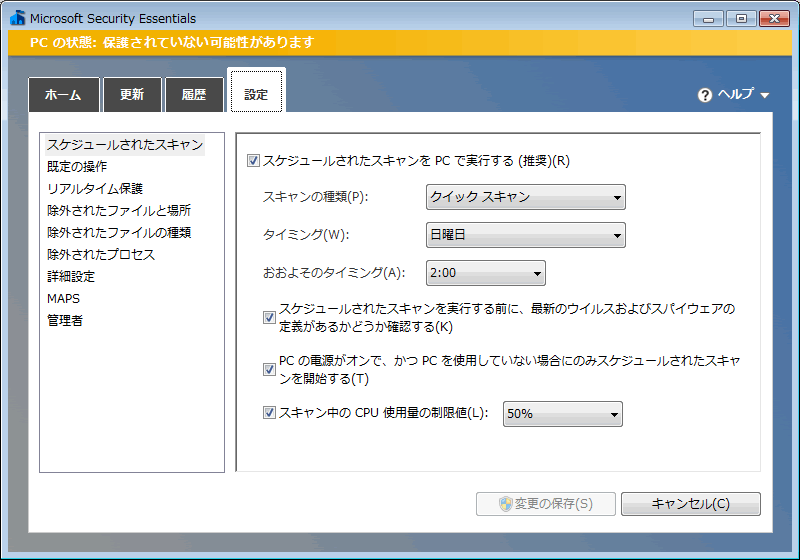This screenshot has width=800, height=560.
Task: Open the スキャンの種類 dropdown
Action: pyautogui.click(x=526, y=197)
